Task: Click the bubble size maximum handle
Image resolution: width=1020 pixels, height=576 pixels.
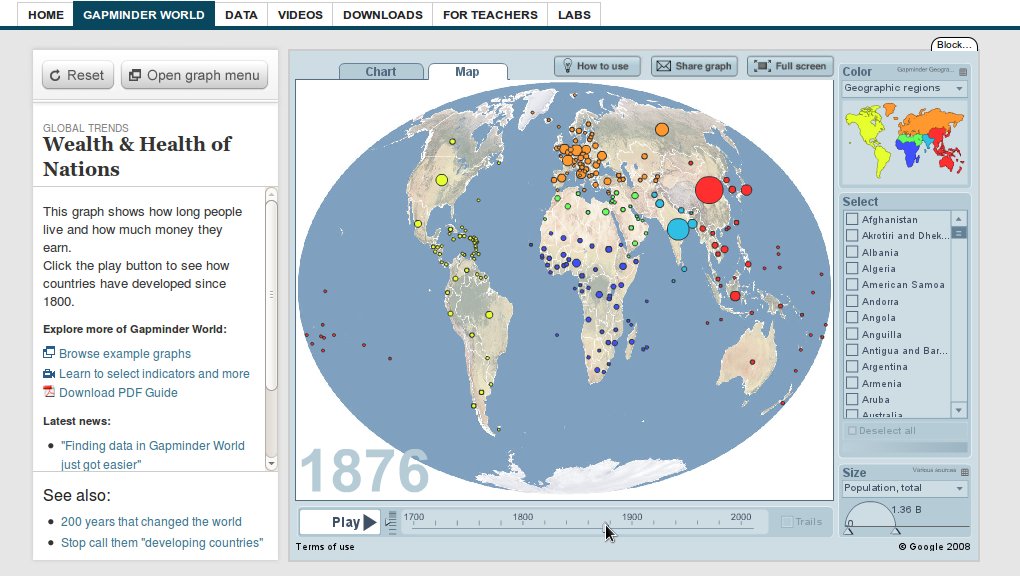Action: (x=896, y=531)
